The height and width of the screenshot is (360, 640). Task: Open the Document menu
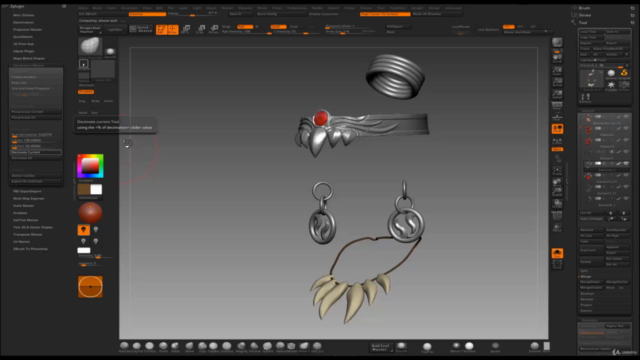[129, 8]
